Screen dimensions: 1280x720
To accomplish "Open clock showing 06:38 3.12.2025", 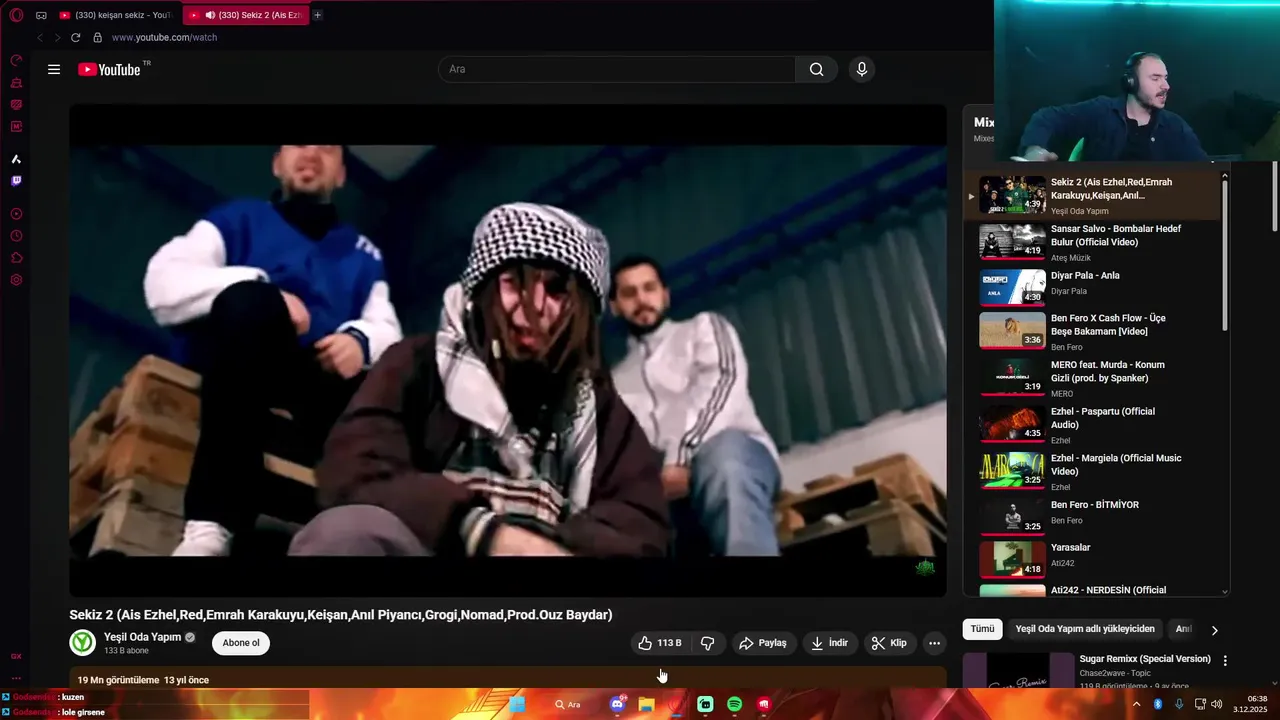I will pos(1251,704).
